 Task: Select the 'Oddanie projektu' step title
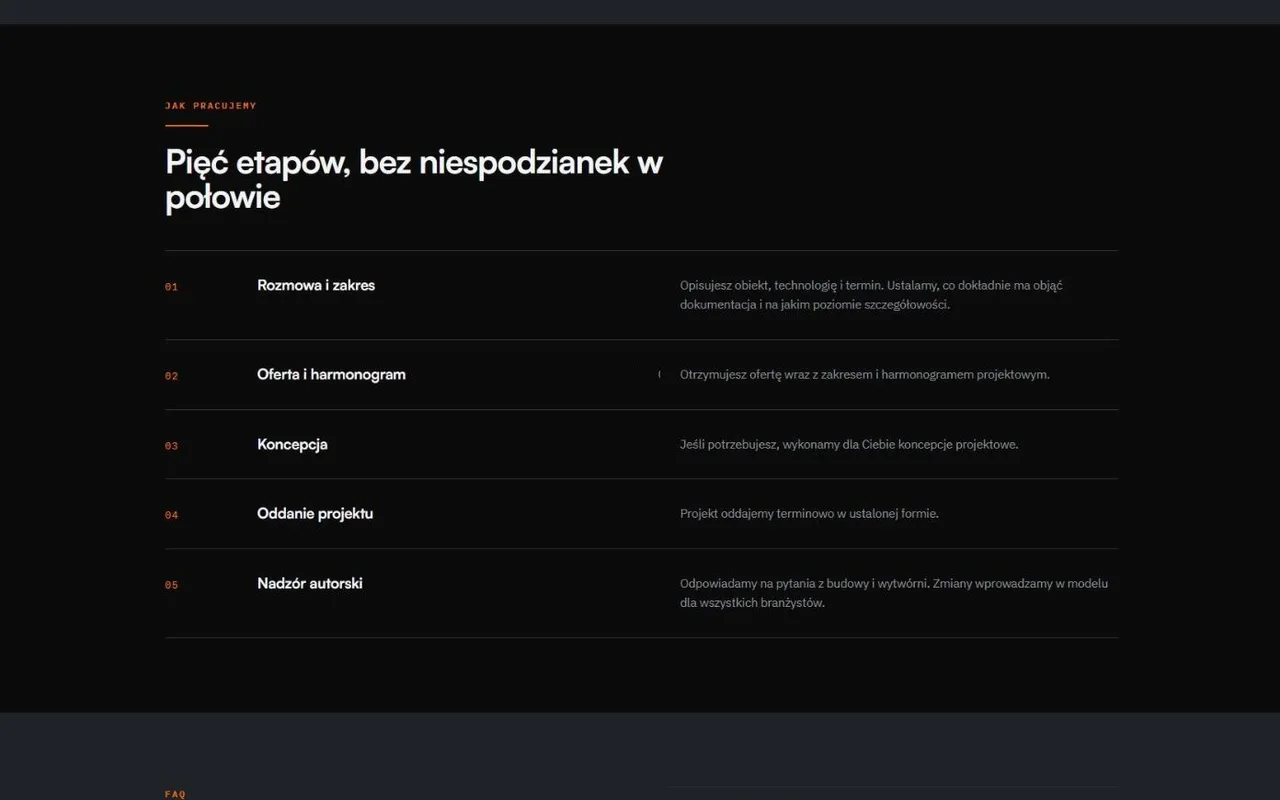coord(315,513)
